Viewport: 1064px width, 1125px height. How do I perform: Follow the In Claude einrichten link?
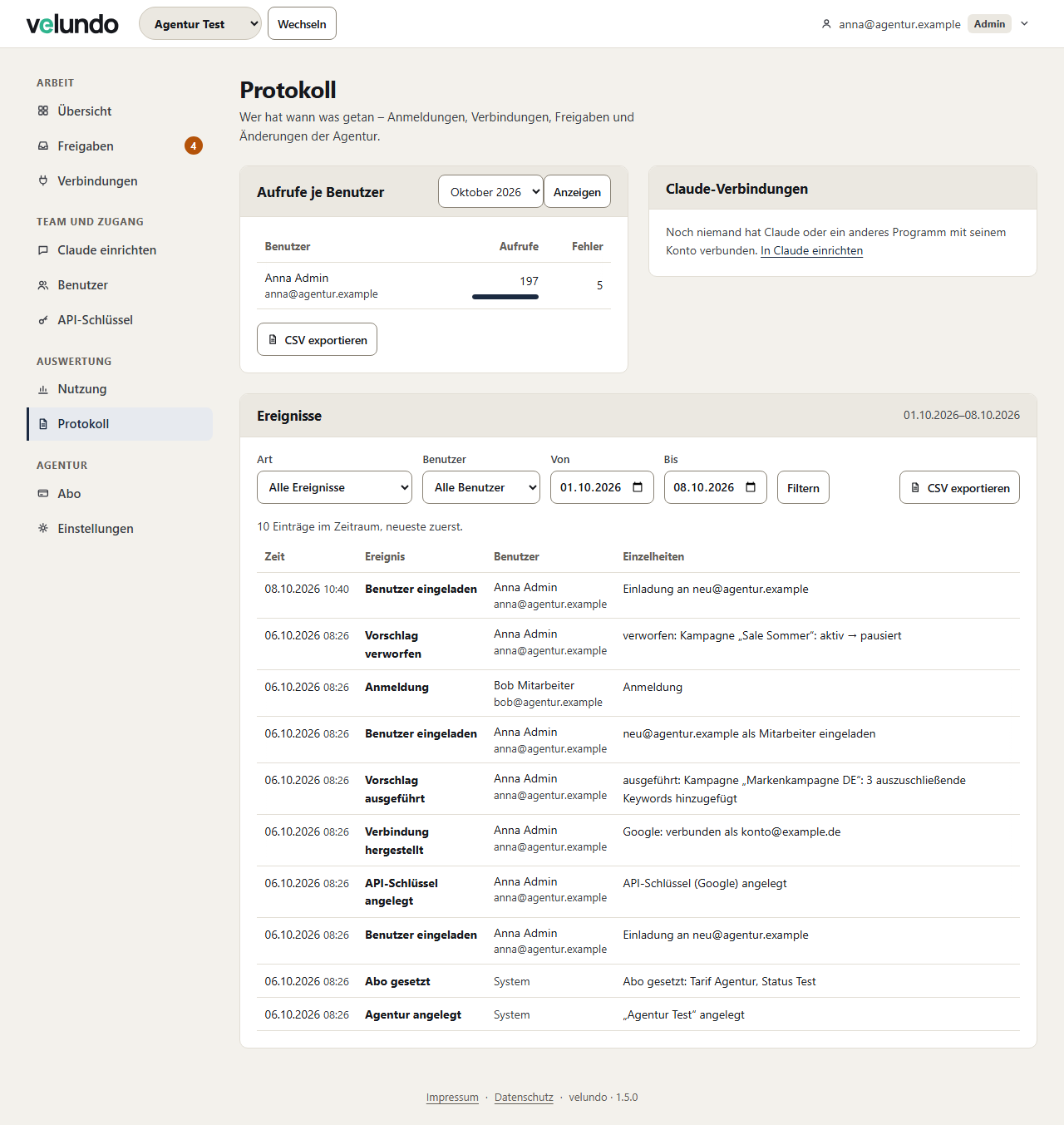(x=811, y=250)
